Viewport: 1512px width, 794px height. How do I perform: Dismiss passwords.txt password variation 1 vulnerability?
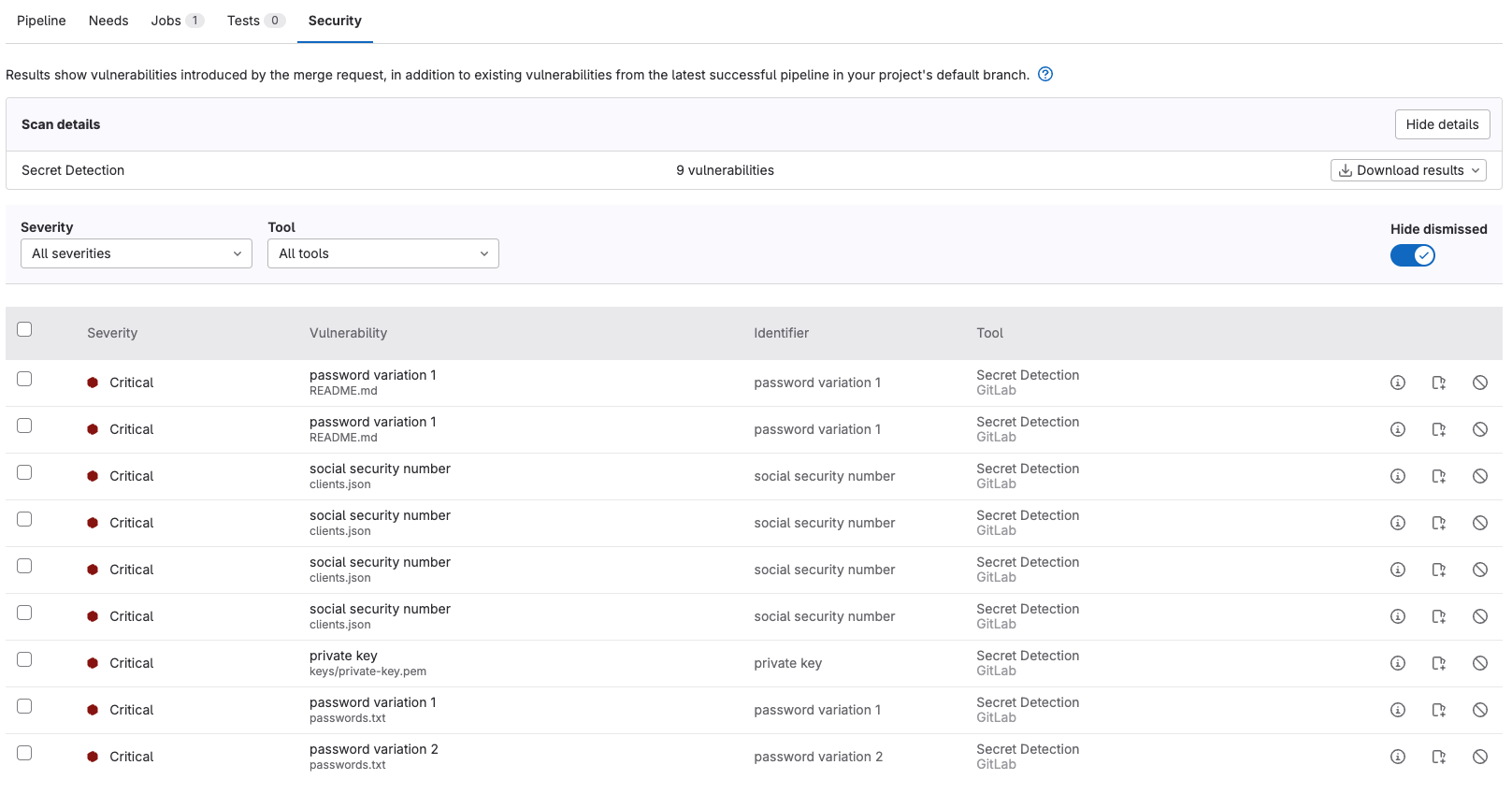1480,710
